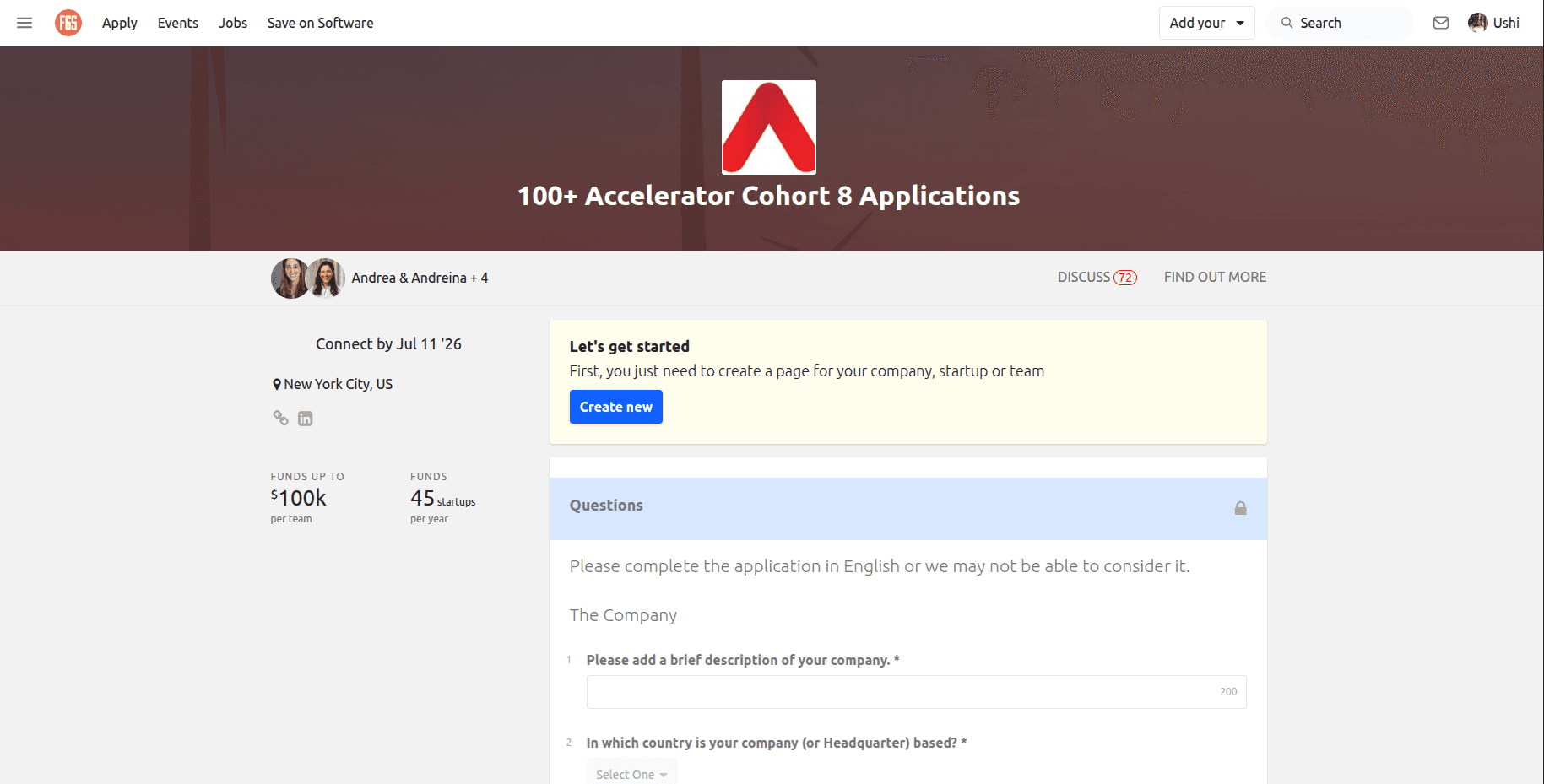The height and width of the screenshot is (784, 1544).
Task: Open the hamburger menu
Action: [24, 23]
